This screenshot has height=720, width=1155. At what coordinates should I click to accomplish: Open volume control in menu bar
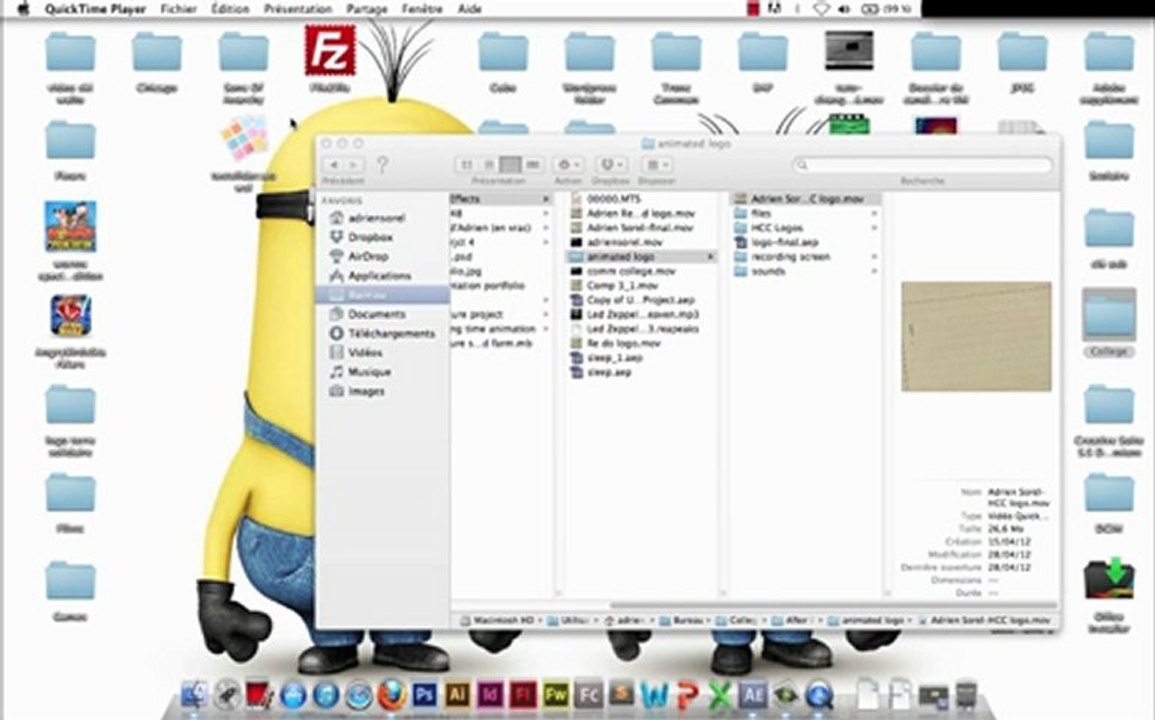pyautogui.click(x=843, y=9)
